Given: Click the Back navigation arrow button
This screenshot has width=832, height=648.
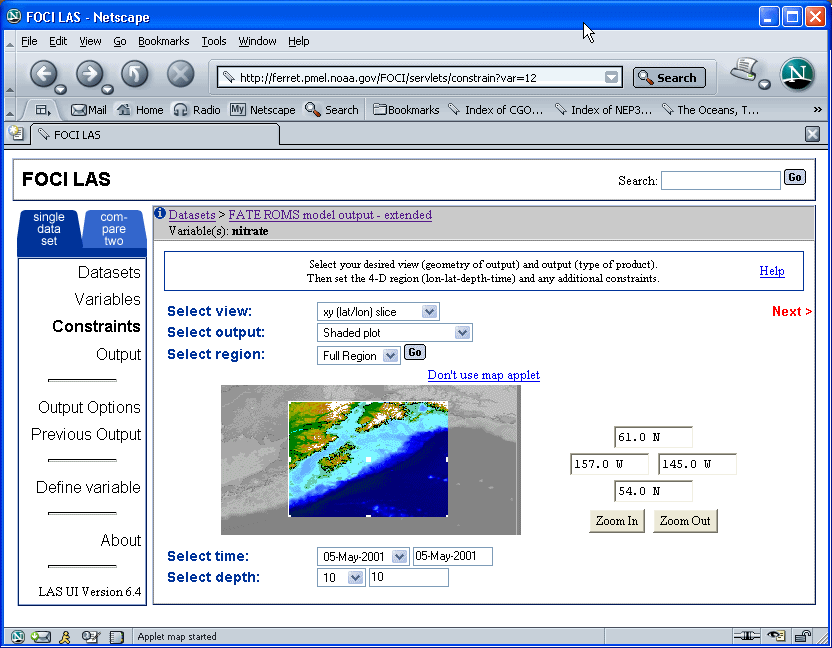Looking at the screenshot, I should point(42,74).
